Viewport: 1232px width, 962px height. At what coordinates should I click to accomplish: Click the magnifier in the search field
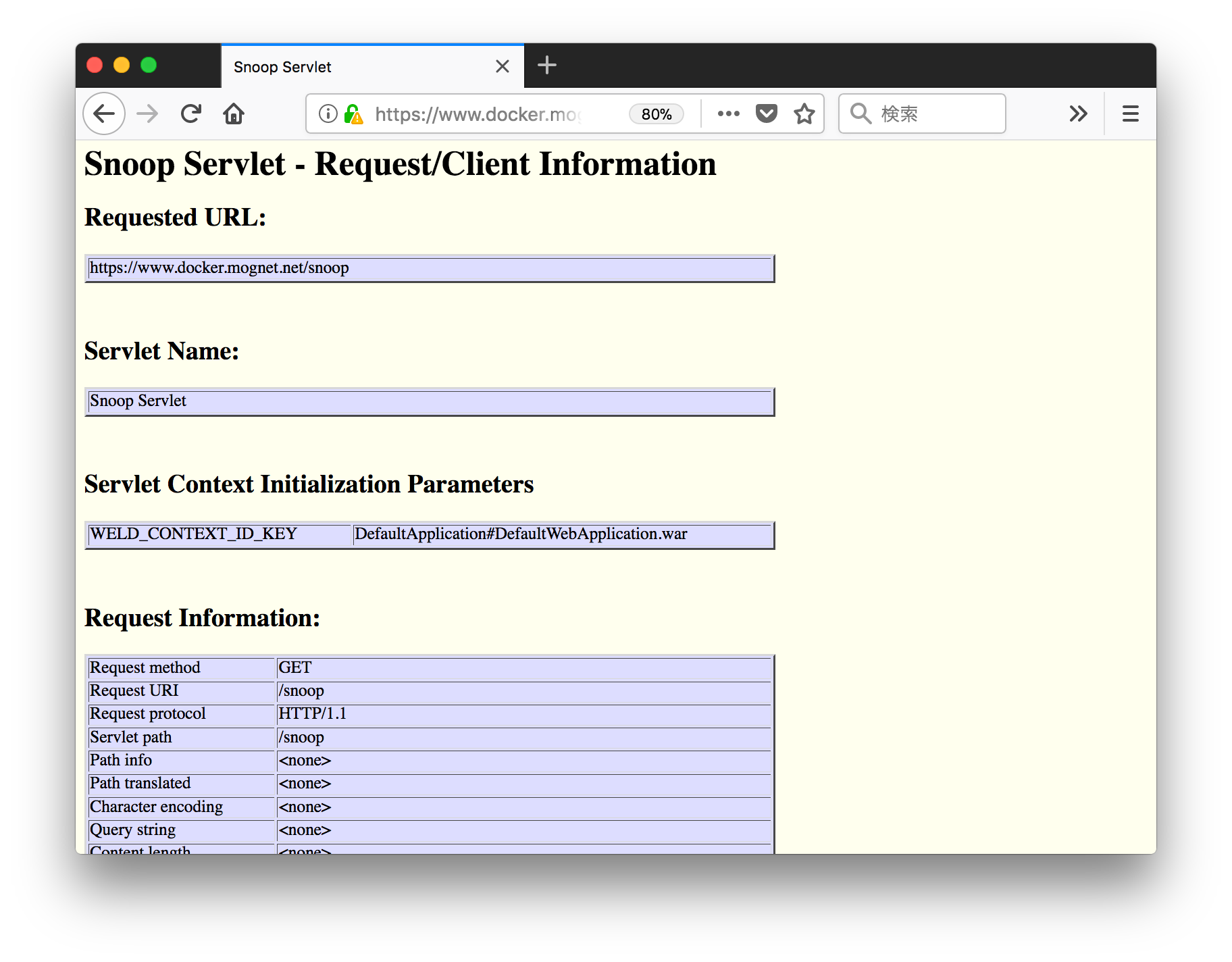[860, 113]
